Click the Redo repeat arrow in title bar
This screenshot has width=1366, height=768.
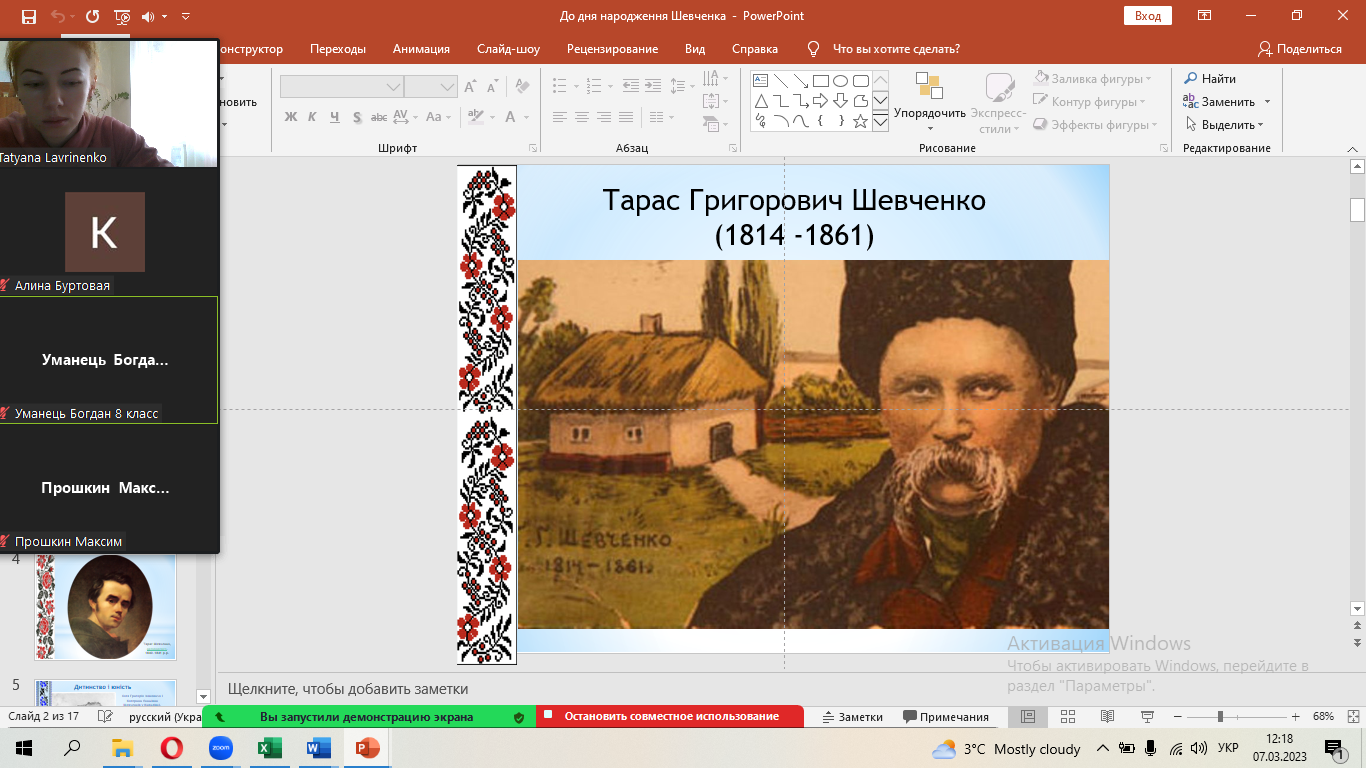coord(92,16)
